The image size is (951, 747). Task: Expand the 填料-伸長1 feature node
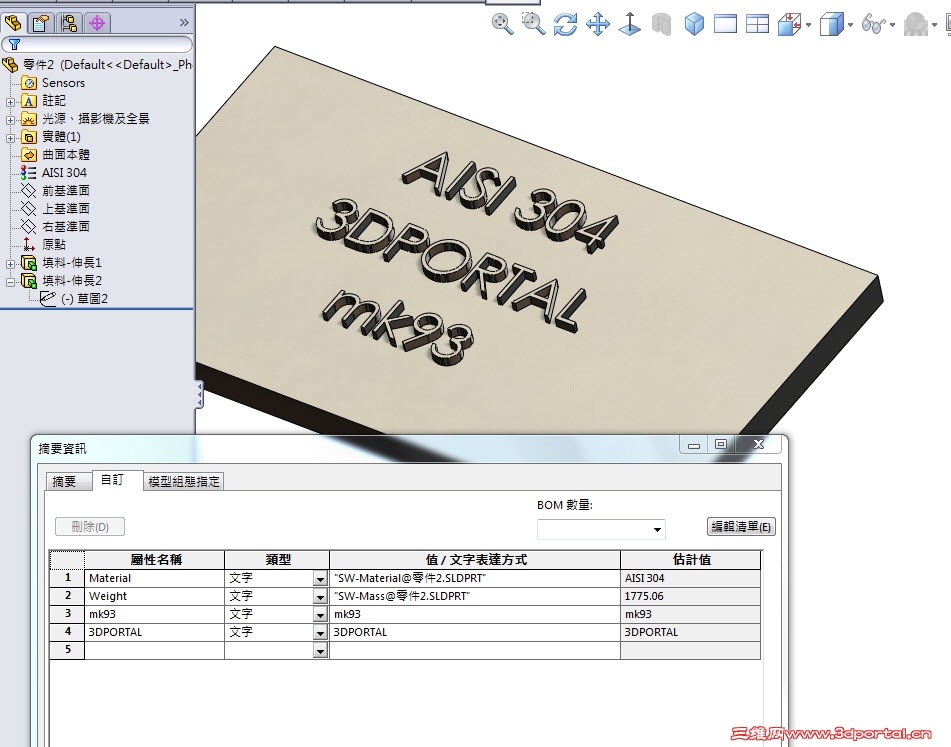pos(10,264)
